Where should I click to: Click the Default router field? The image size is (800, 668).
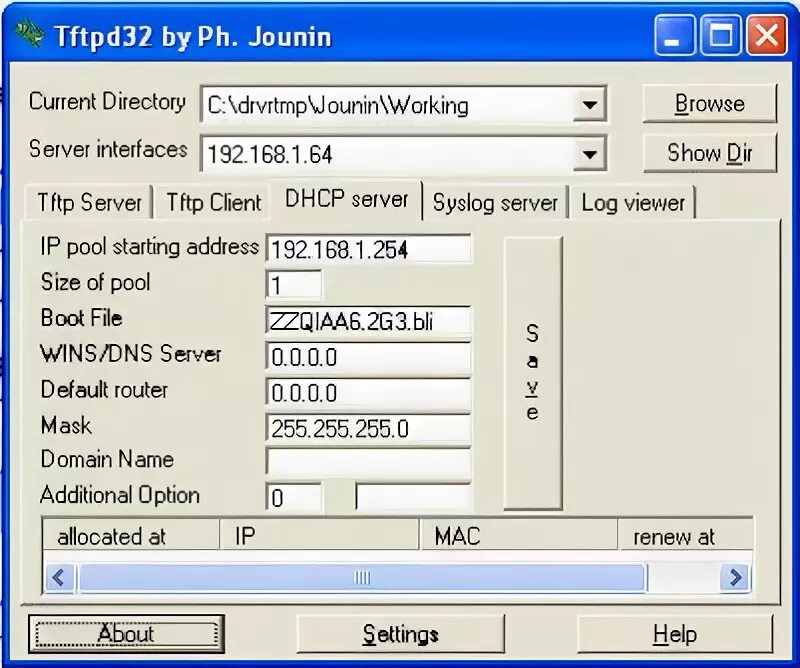pos(368,393)
